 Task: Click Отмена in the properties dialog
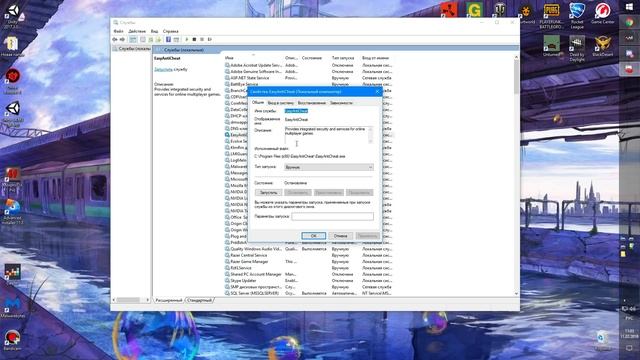(340, 236)
